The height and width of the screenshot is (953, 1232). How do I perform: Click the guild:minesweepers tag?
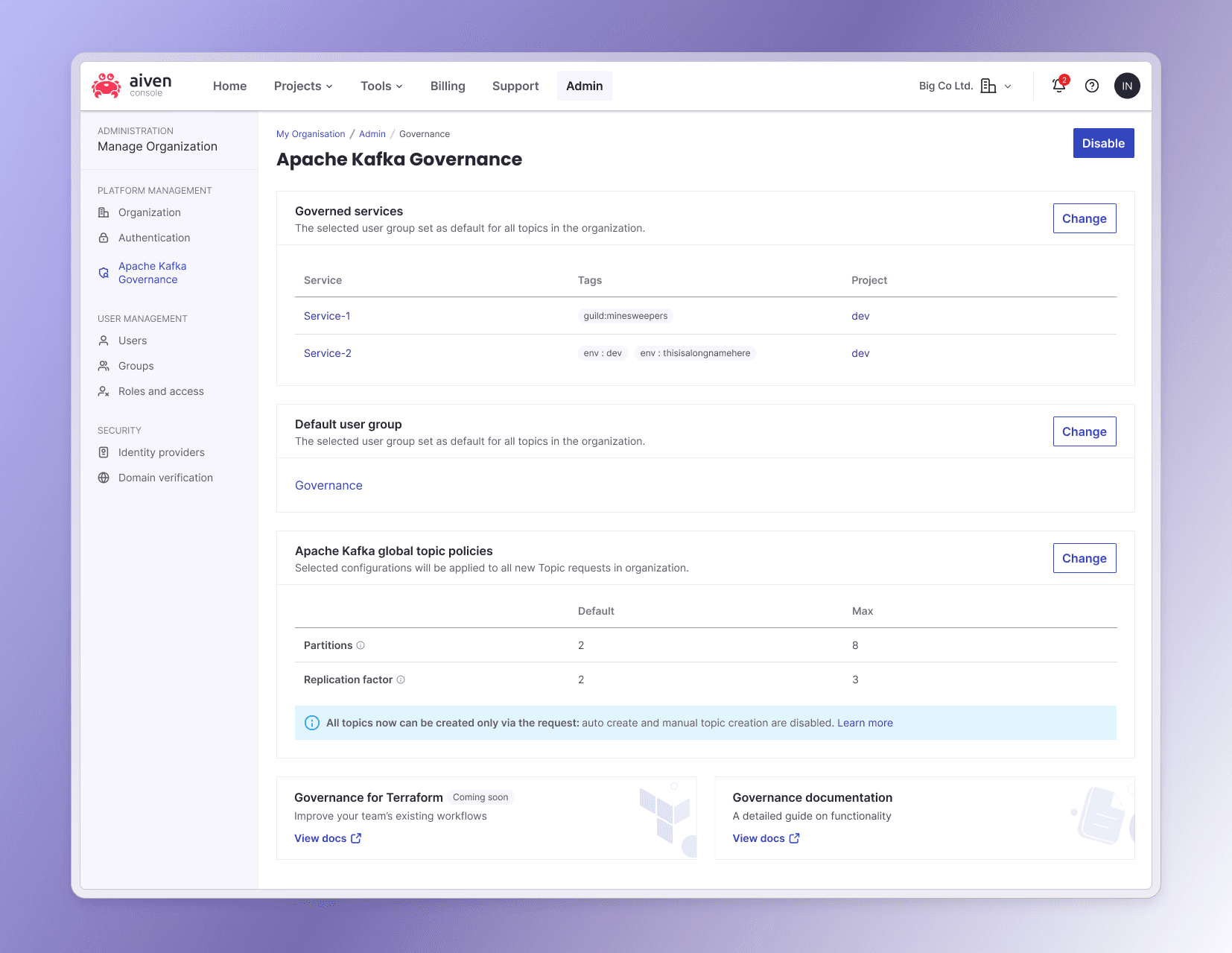coord(626,316)
